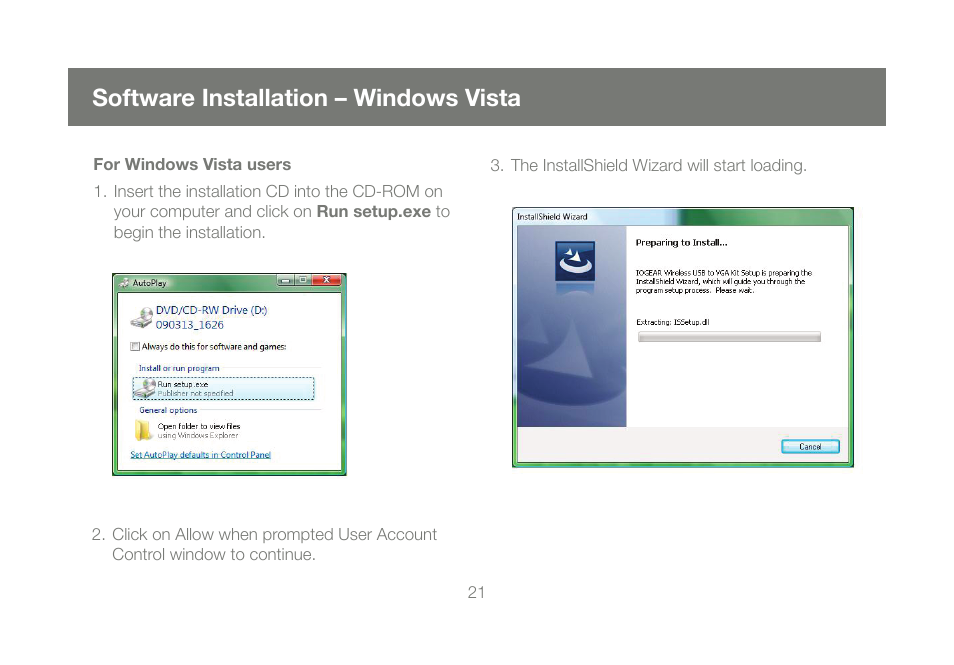Click the 'Install or run program' heading
Image resolution: width=954 pixels, height=665 pixels.
coord(179,368)
